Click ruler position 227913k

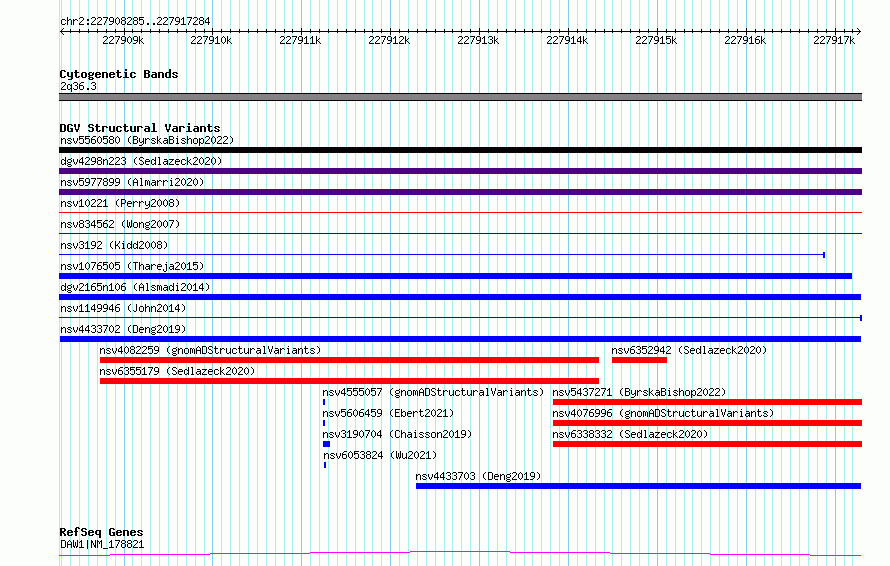(x=478, y=40)
